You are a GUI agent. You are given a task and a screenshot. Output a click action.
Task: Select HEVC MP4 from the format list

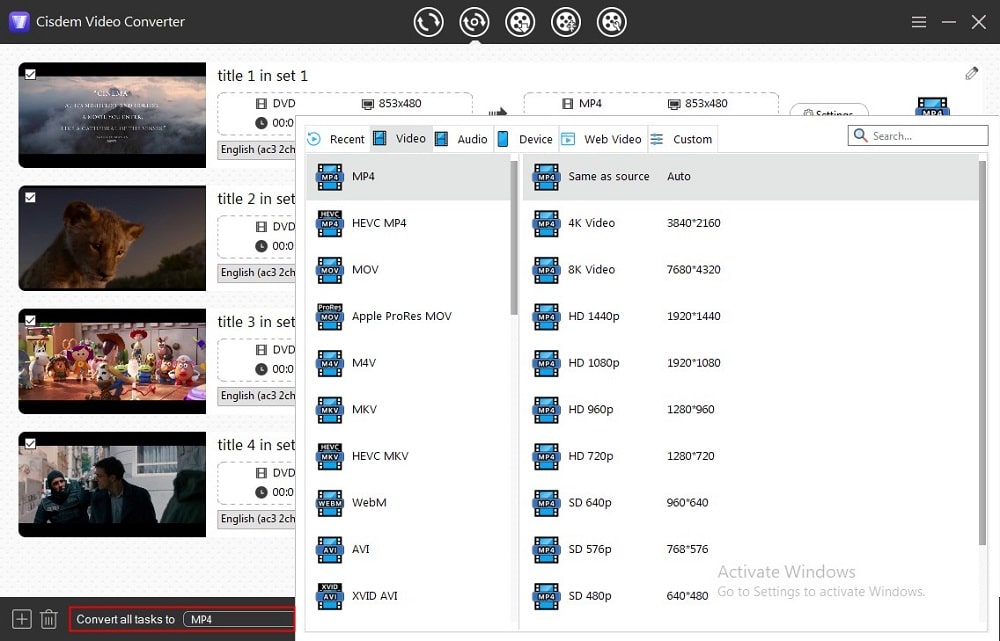click(380, 223)
